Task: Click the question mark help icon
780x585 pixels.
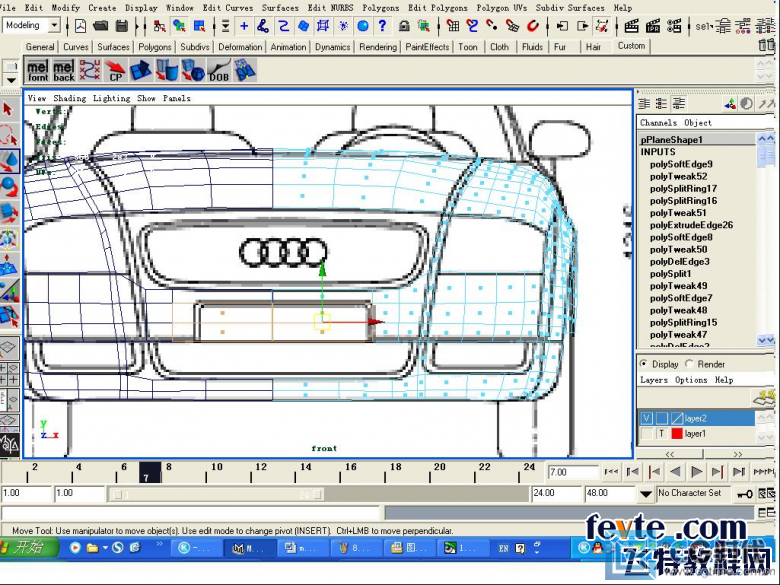Action: (x=382, y=26)
